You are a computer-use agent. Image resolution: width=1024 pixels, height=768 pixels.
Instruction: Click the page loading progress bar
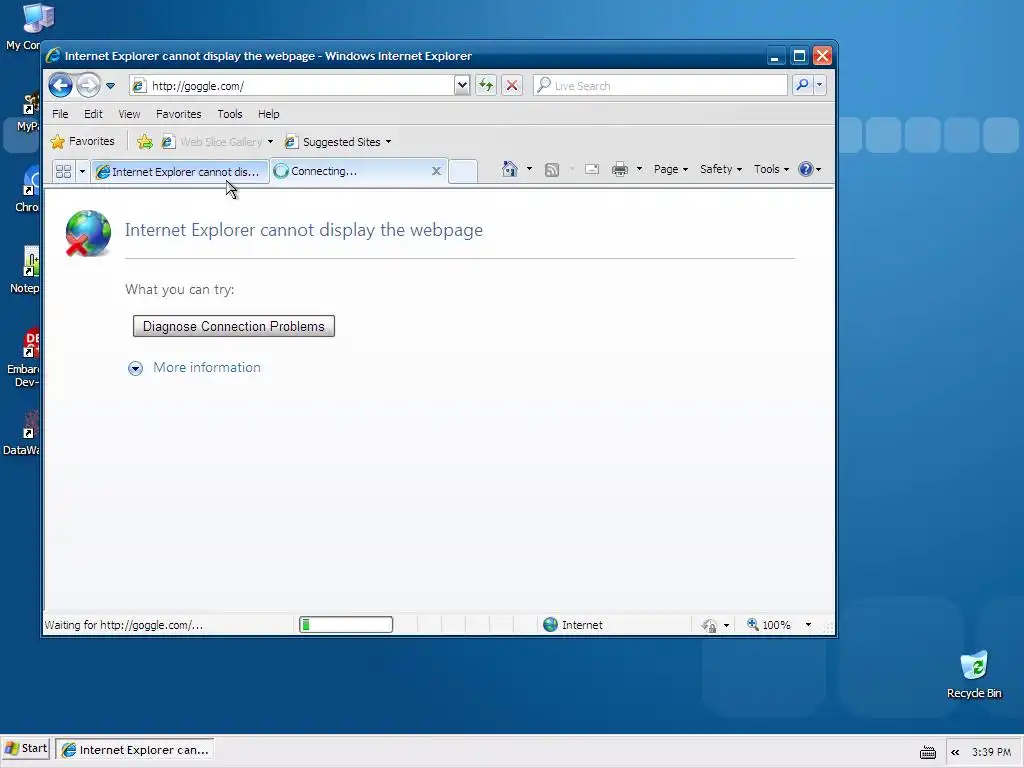pos(346,625)
